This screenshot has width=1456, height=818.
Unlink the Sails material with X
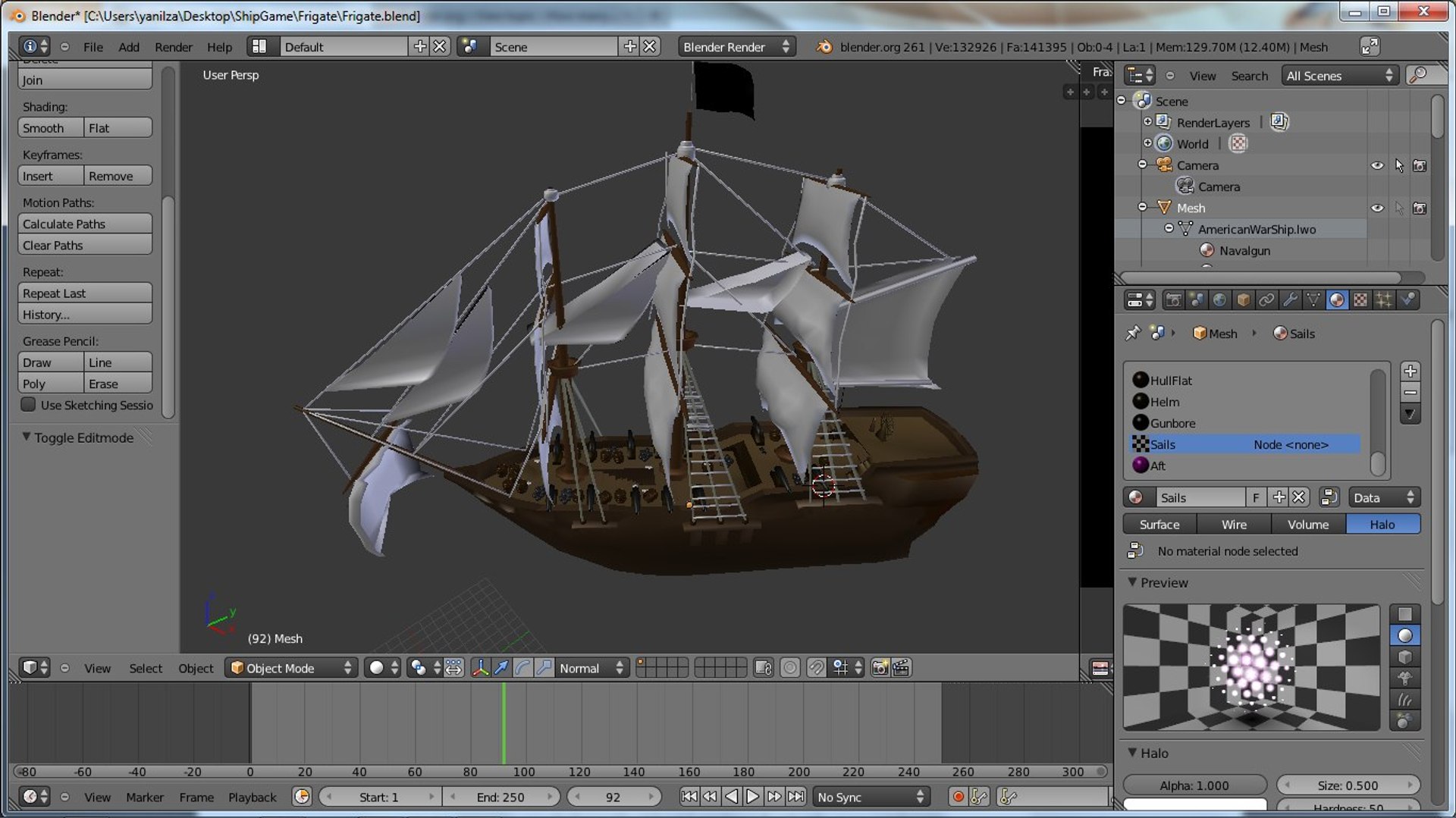(x=1299, y=497)
